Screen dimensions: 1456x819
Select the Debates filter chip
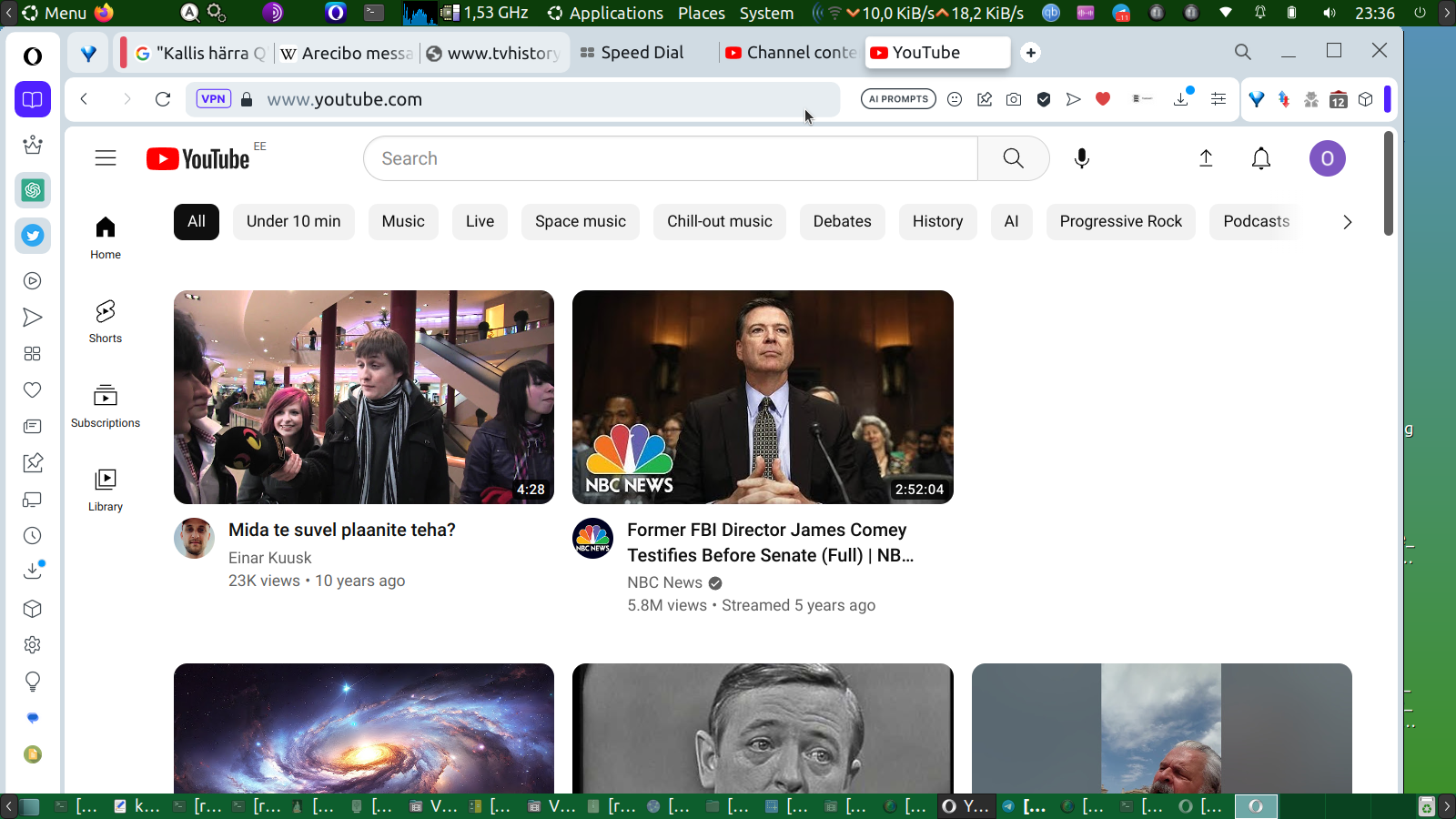[843, 222]
